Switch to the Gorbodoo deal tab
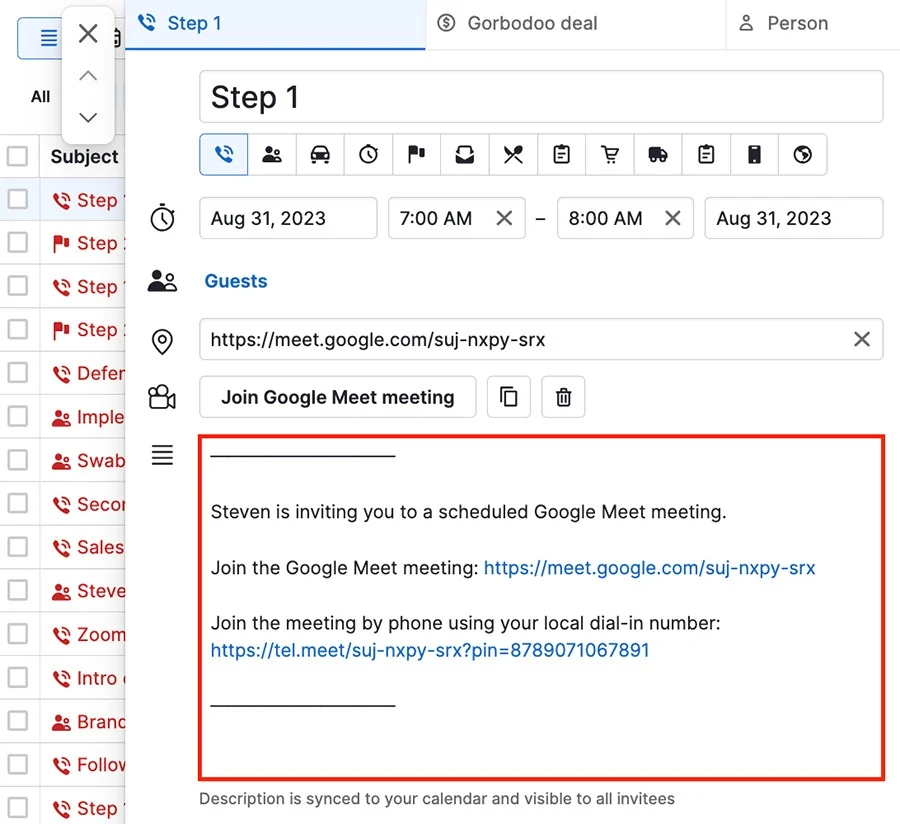900x824 pixels. click(x=532, y=23)
